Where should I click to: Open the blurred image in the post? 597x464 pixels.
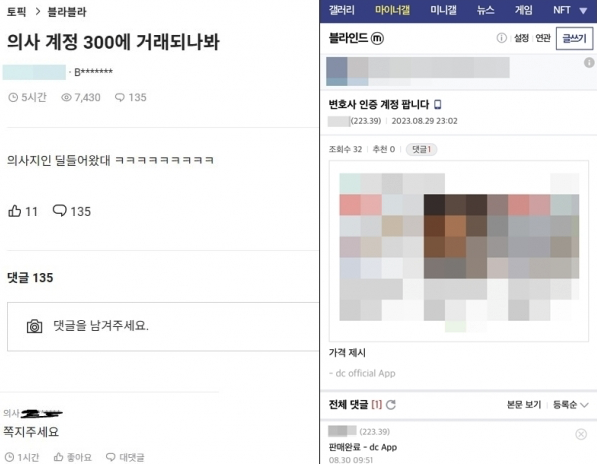(459, 251)
